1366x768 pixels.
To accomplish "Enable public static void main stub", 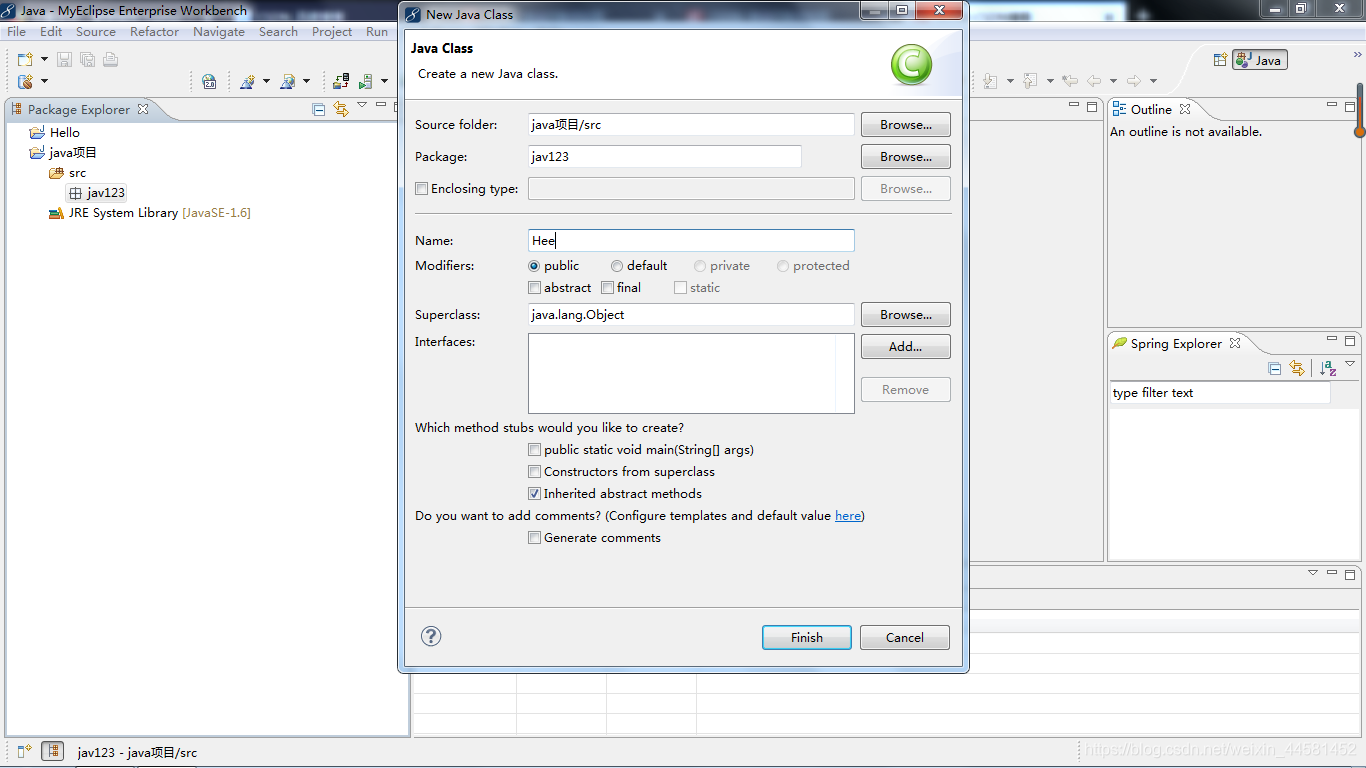I will [x=534, y=450].
